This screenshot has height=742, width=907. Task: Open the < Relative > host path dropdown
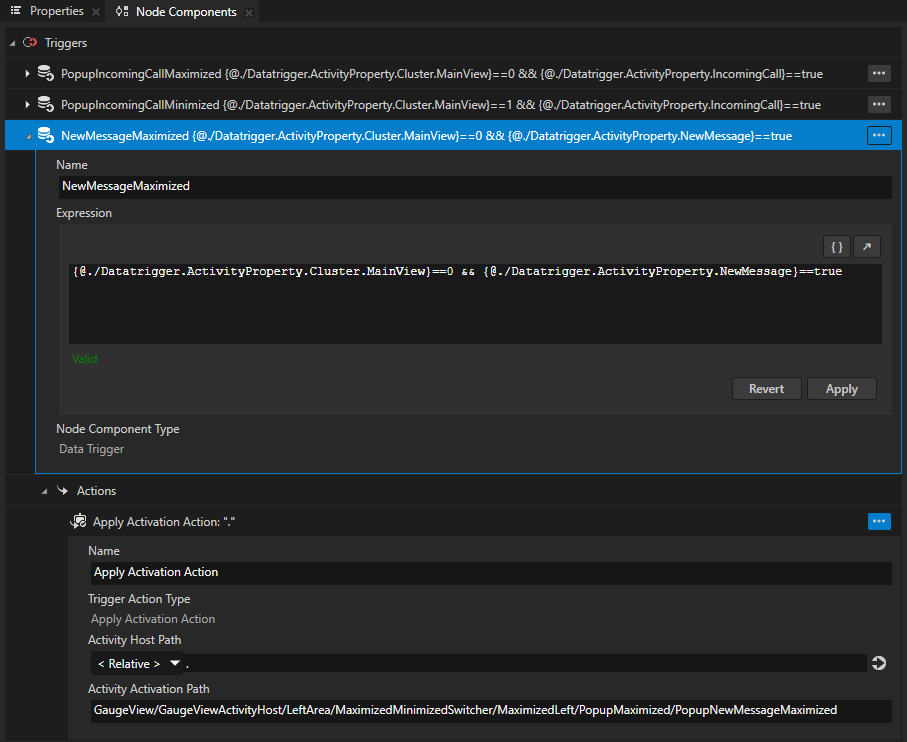click(x=174, y=663)
